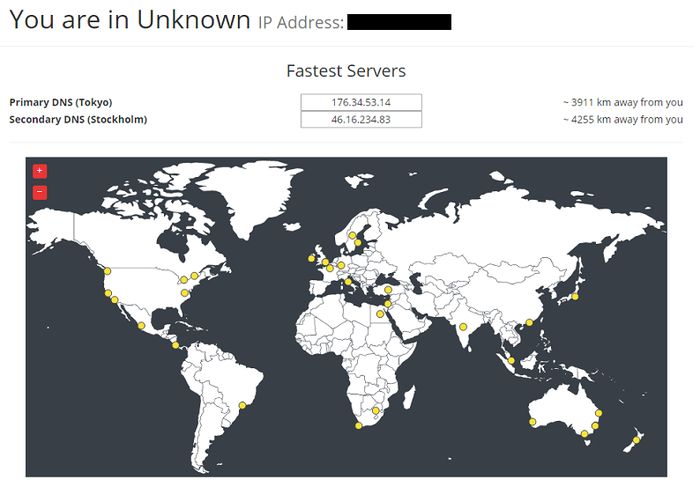Select the Secondary DNS address 46.16.234.83 field
This screenshot has height=487, width=700.
[361, 120]
